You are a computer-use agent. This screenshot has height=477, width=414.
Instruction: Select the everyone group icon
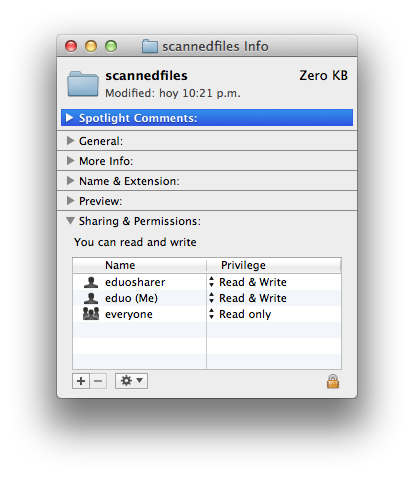(91, 314)
